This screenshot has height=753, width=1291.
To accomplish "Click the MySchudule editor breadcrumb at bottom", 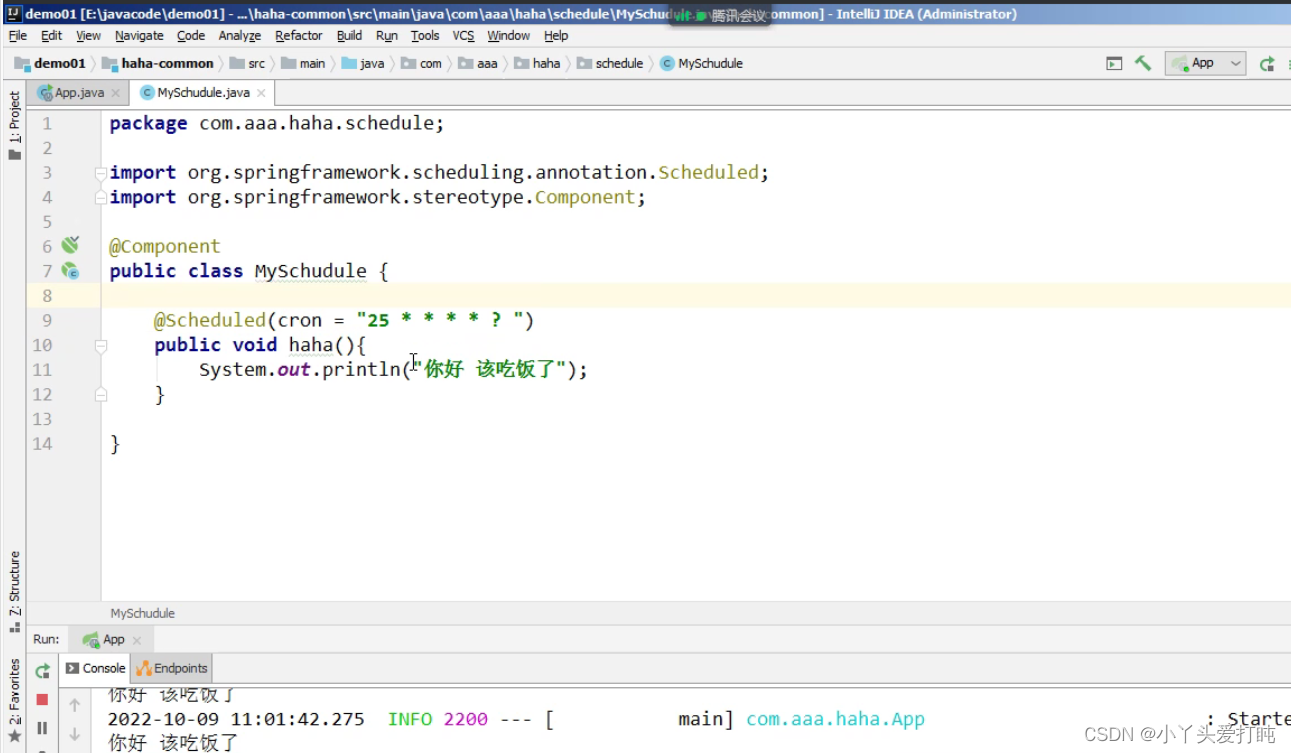I will (x=142, y=613).
